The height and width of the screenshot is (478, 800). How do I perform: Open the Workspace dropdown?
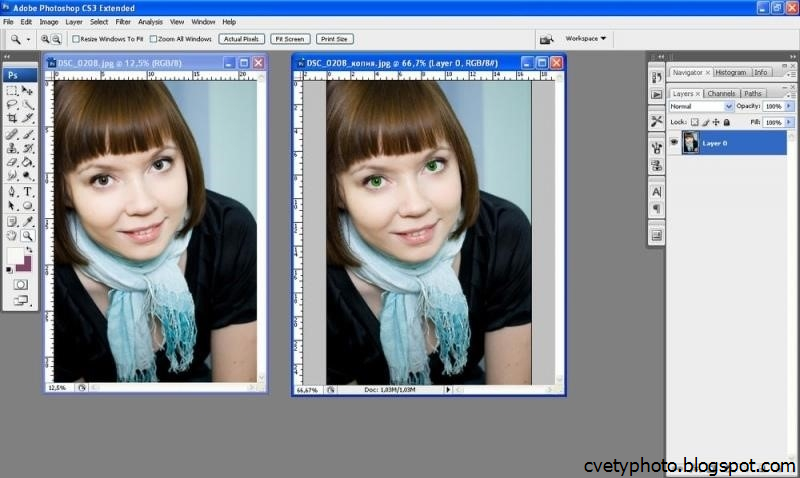coord(586,39)
